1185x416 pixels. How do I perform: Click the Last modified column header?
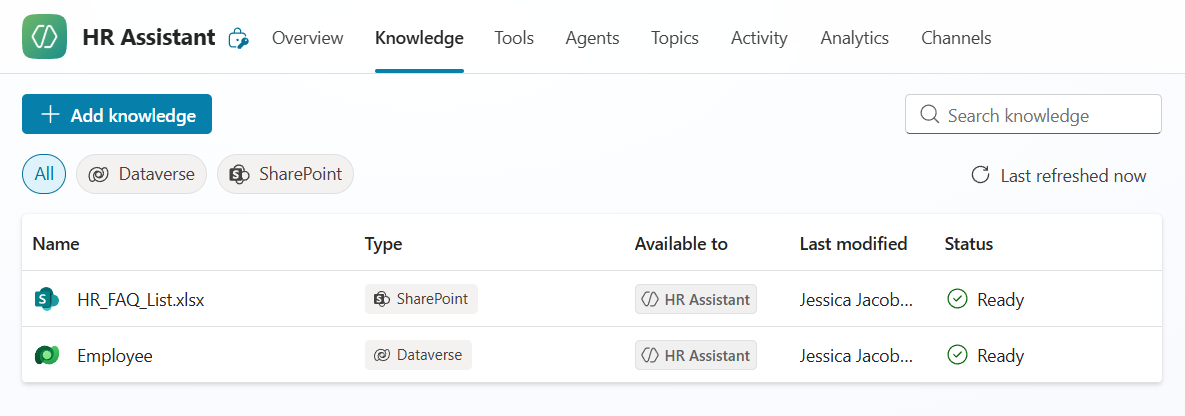click(x=853, y=244)
